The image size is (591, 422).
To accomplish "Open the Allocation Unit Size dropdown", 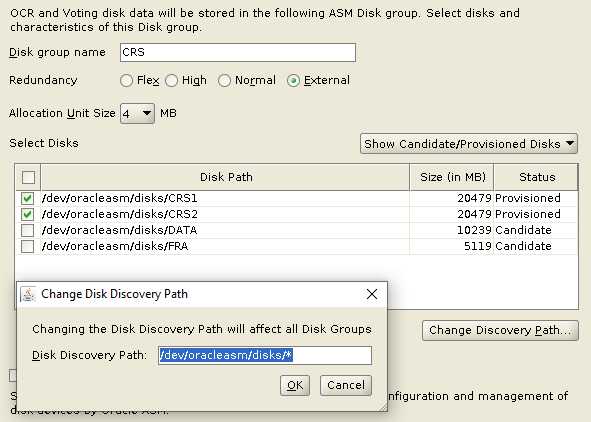I will (137, 113).
